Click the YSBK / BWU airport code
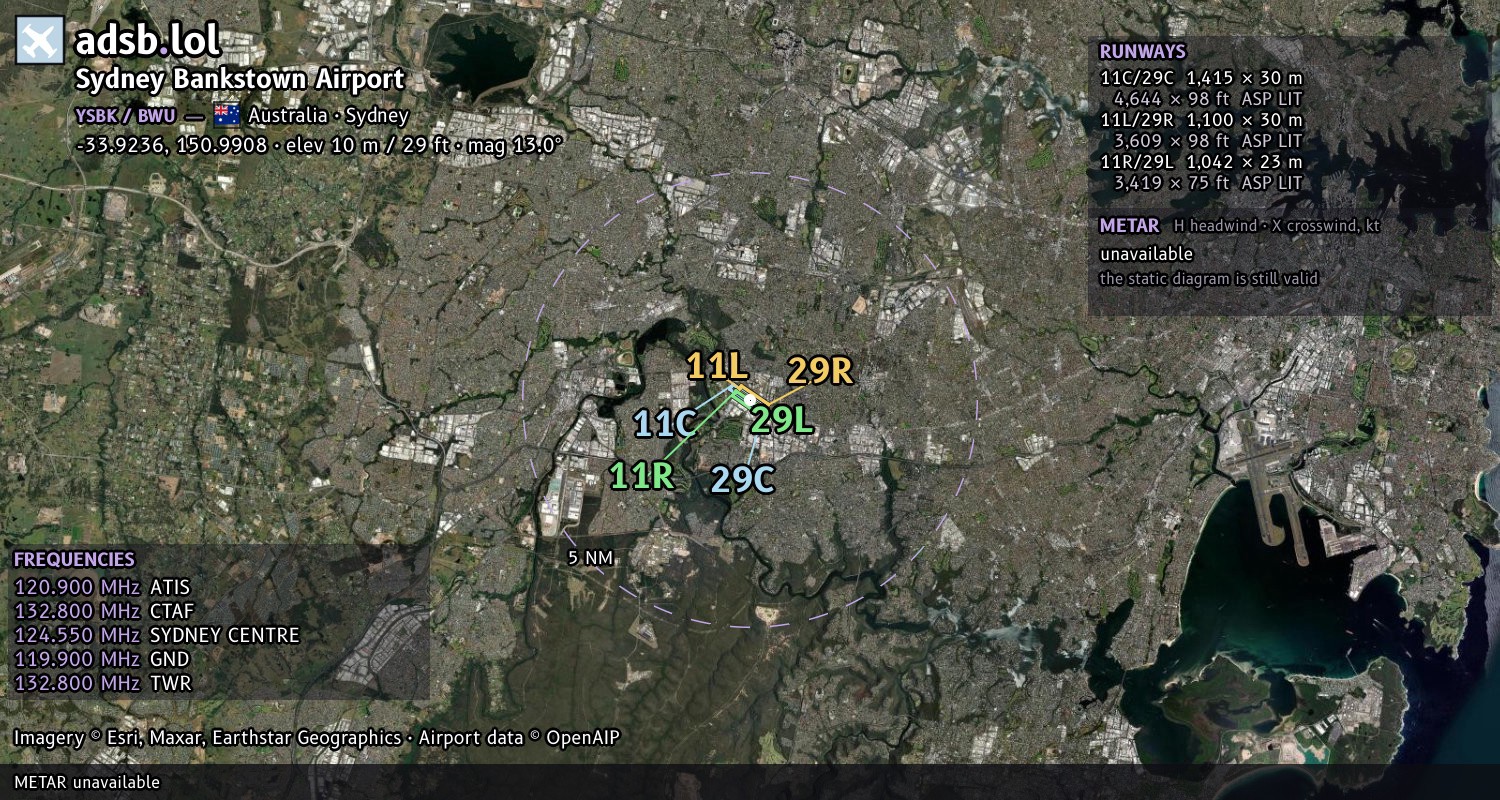Viewport: 1500px width, 800px height. (x=126, y=115)
